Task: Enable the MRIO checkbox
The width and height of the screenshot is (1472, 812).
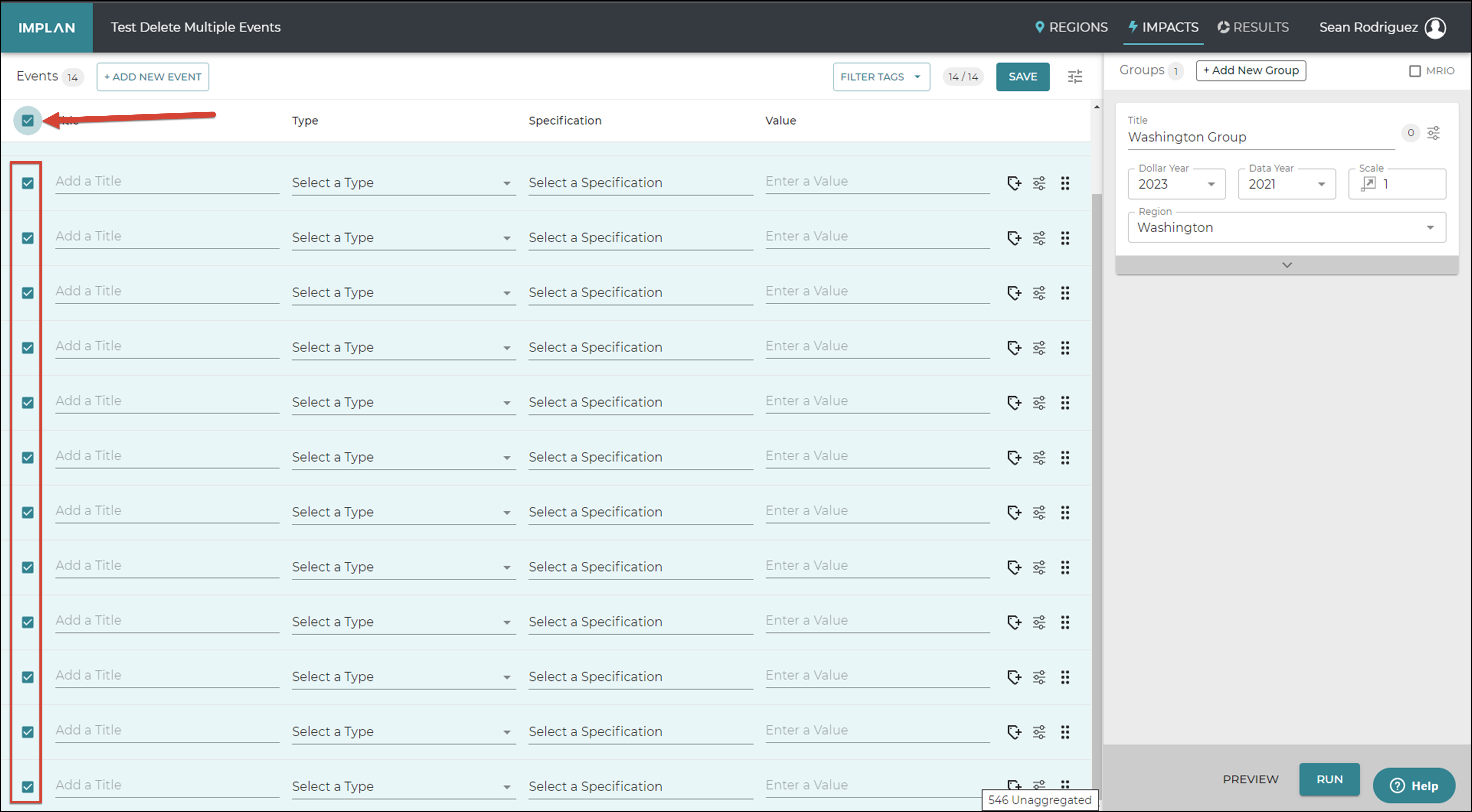Action: click(x=1415, y=71)
